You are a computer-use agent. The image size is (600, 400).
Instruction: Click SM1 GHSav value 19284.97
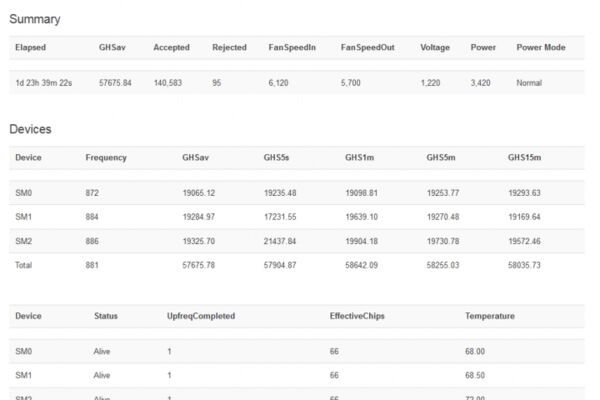click(199, 217)
